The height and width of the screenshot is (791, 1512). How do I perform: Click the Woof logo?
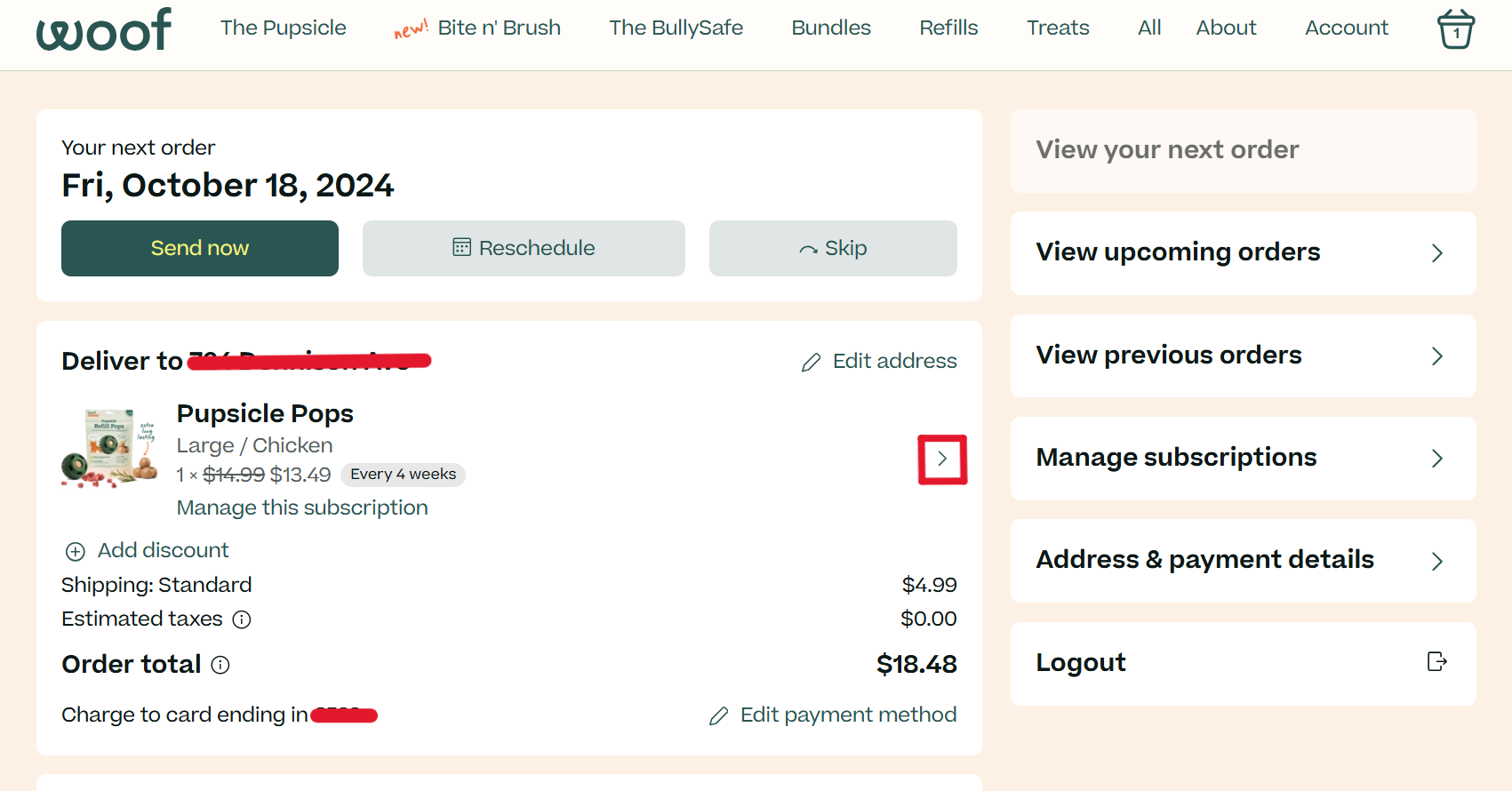coord(104,29)
